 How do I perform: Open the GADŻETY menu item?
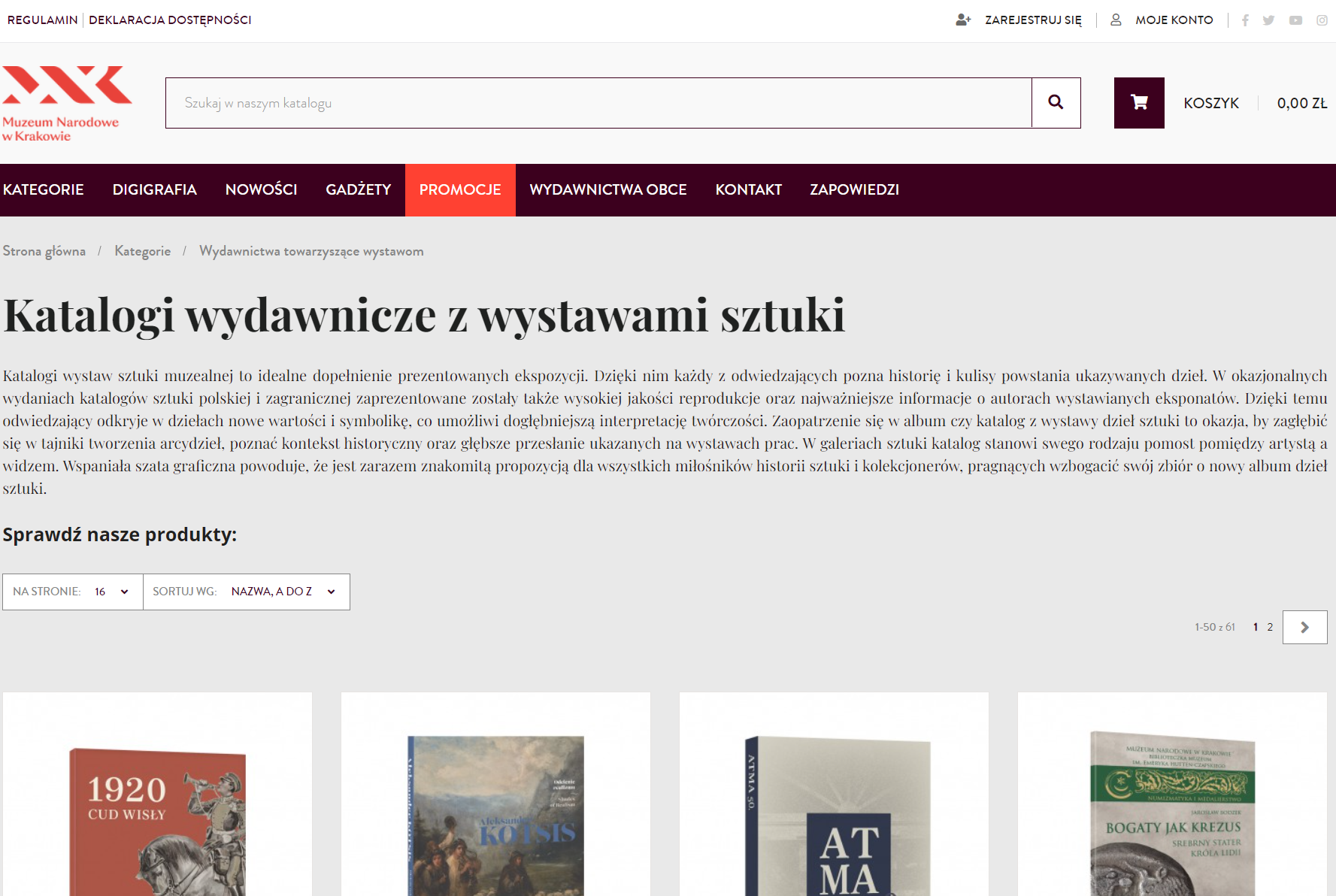click(x=358, y=189)
